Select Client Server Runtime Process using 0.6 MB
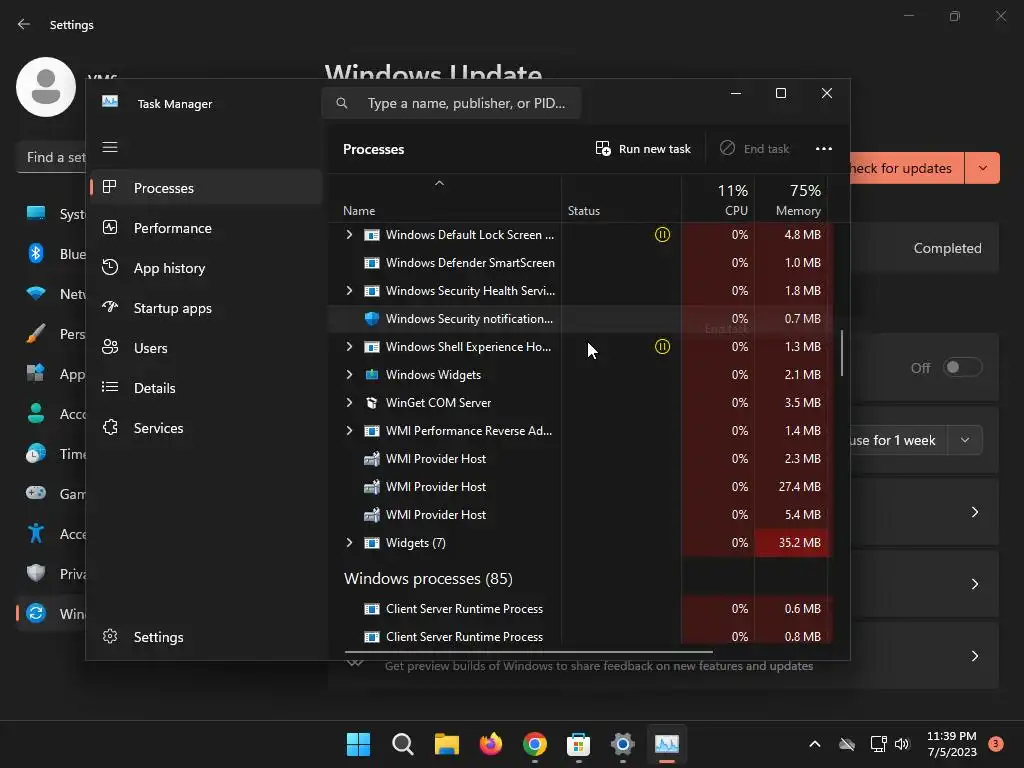1024x768 pixels. [x=579, y=609]
